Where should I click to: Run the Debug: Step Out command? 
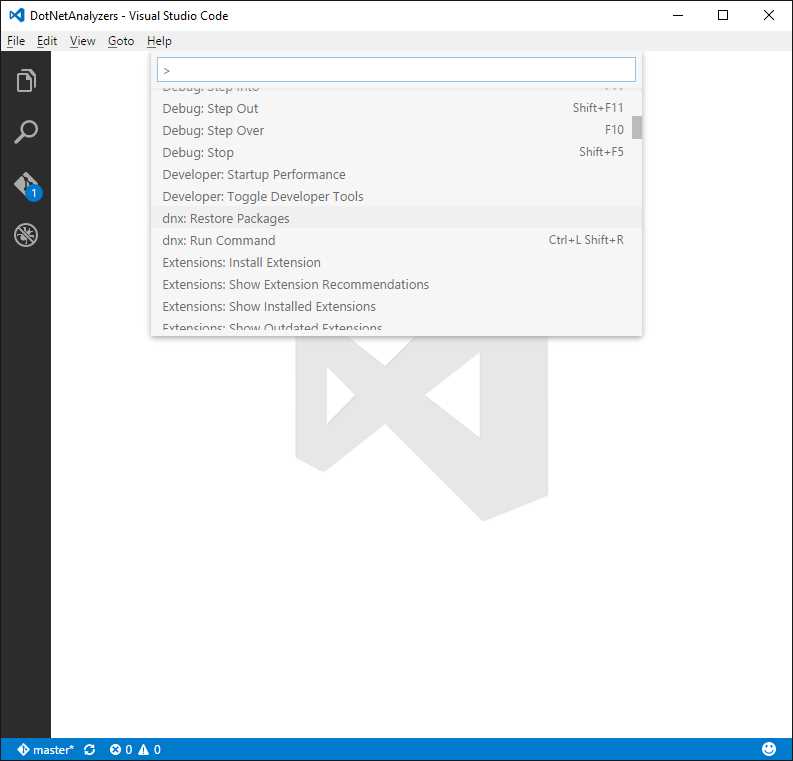396,108
